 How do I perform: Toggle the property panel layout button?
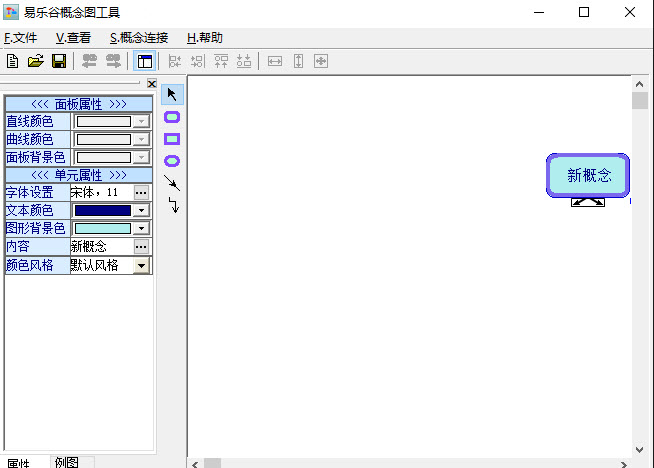[144, 61]
